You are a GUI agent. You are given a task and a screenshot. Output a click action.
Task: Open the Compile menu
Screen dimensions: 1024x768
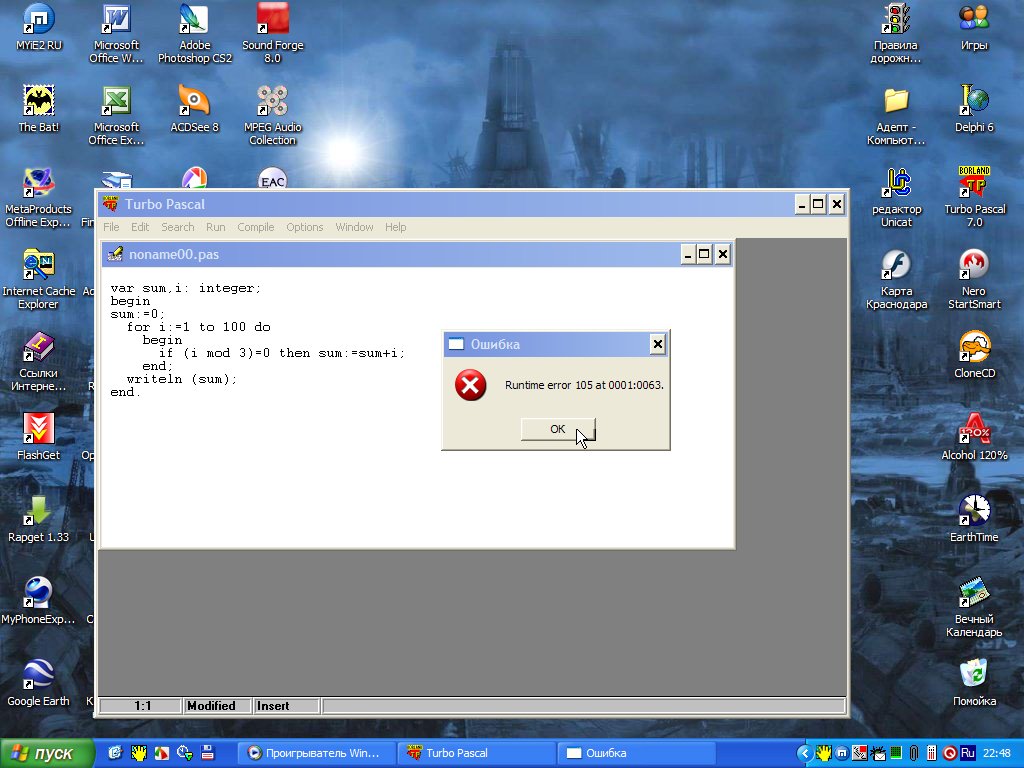tap(255, 227)
